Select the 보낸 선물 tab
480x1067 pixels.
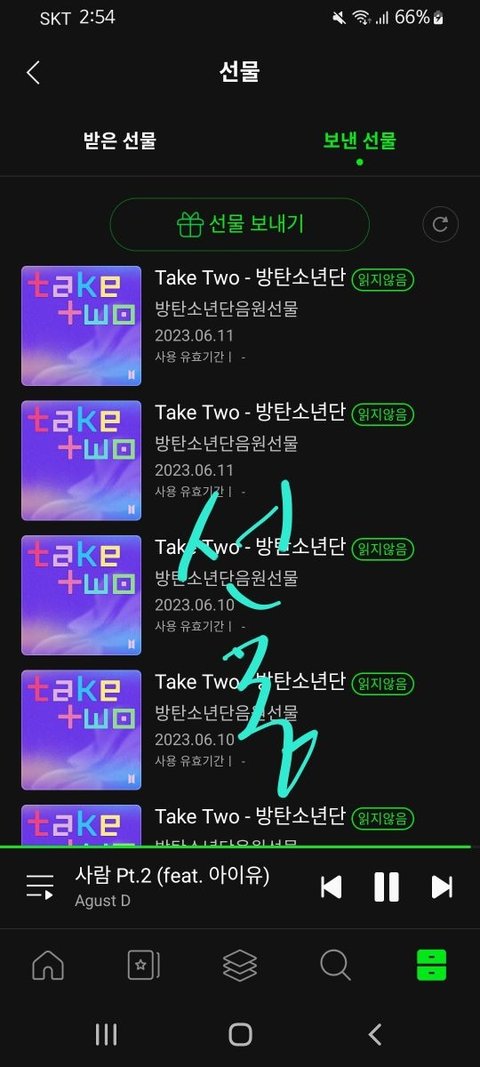(359, 141)
